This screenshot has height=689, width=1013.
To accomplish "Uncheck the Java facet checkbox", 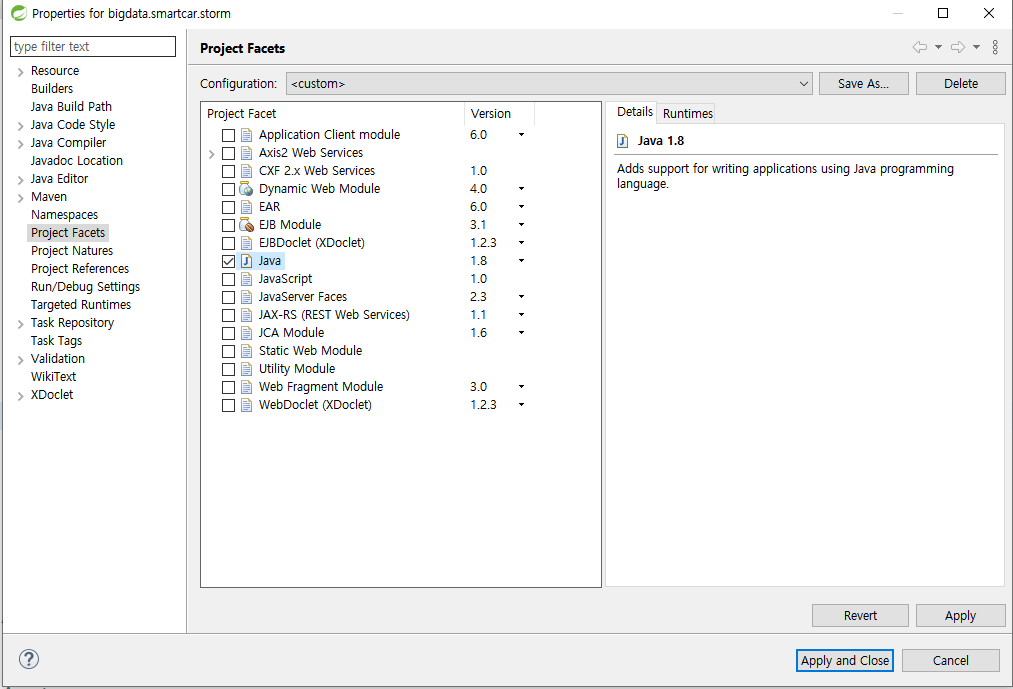I will 228,261.
